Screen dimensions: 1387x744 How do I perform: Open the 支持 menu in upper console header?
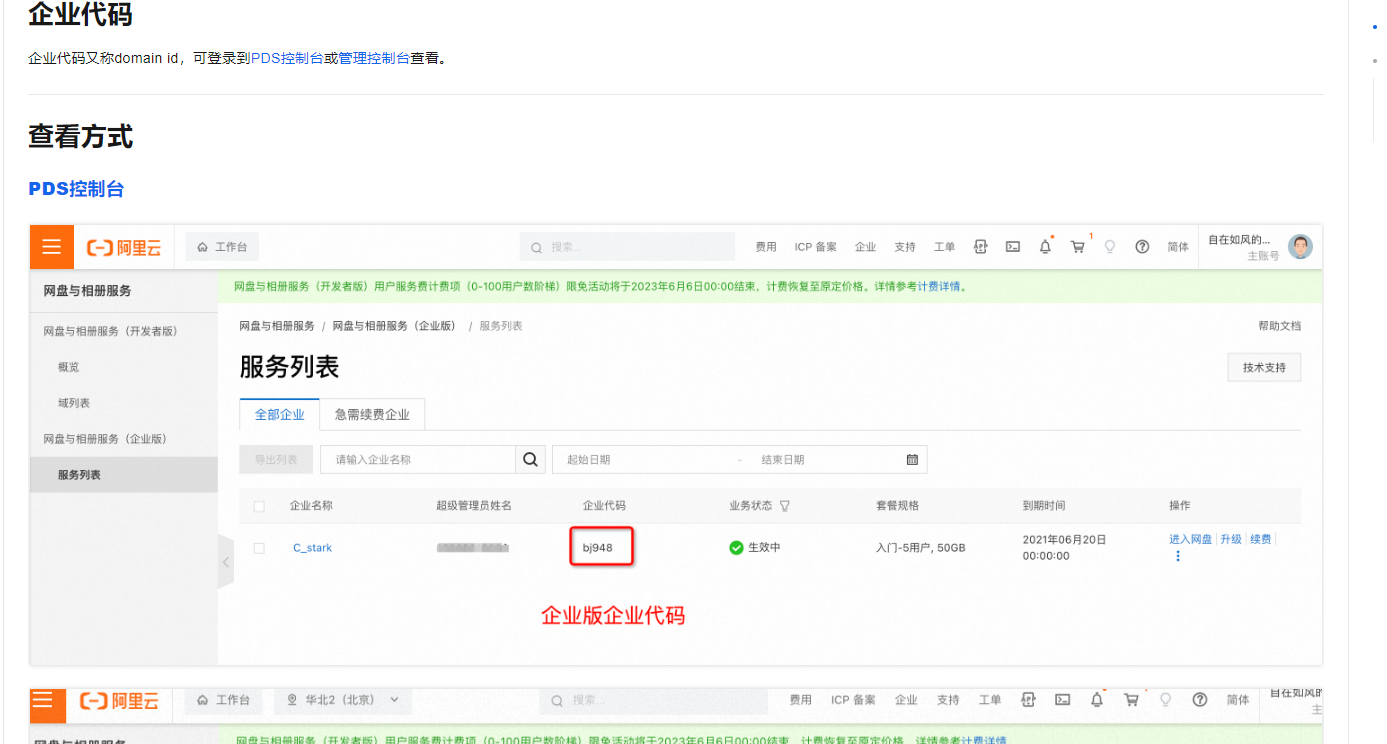tap(905, 247)
